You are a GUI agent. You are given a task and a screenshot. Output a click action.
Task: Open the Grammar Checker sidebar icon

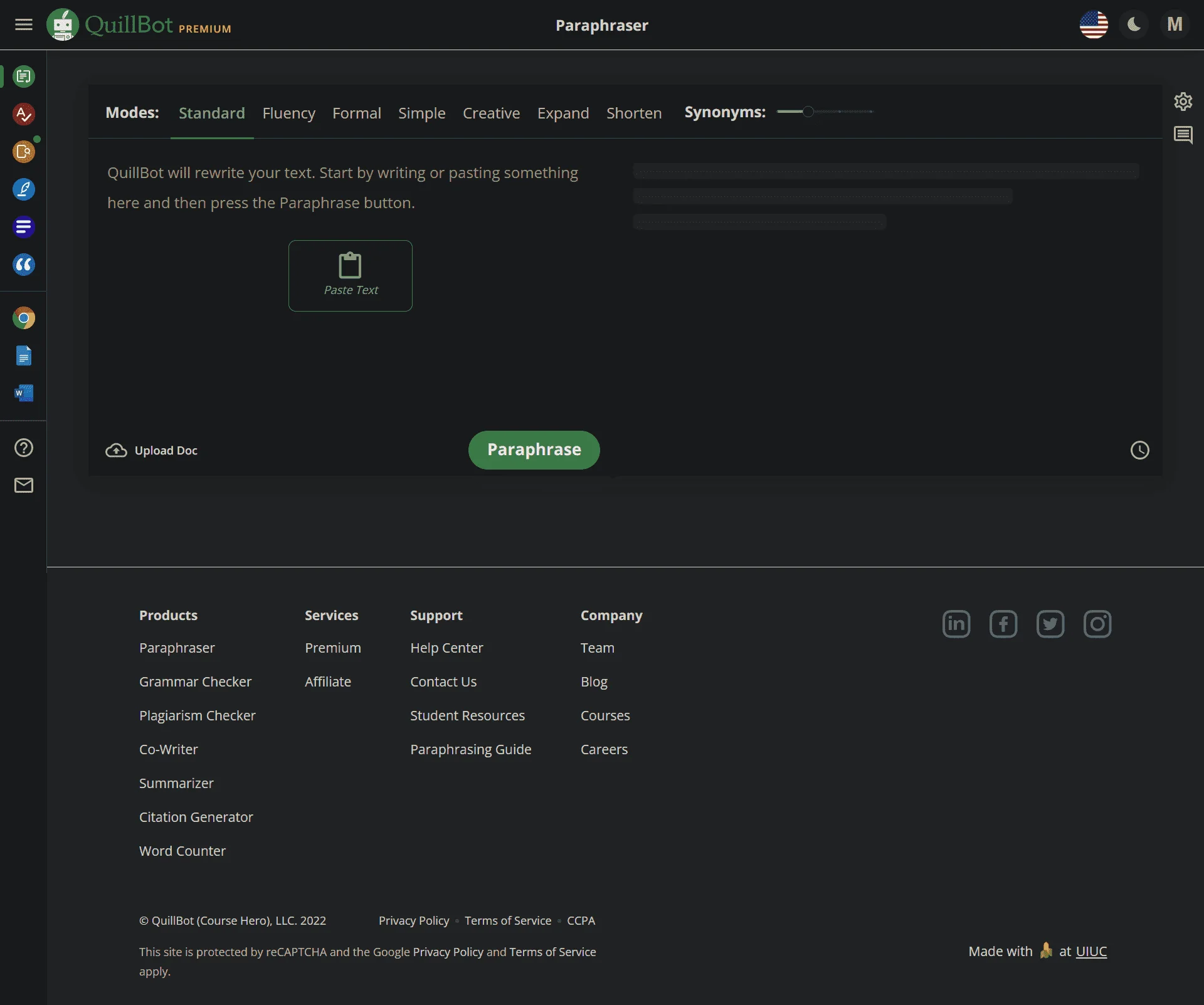[x=24, y=114]
